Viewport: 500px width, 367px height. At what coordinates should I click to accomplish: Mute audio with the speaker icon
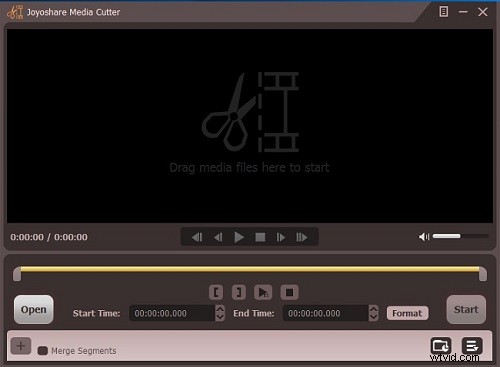tap(424, 237)
